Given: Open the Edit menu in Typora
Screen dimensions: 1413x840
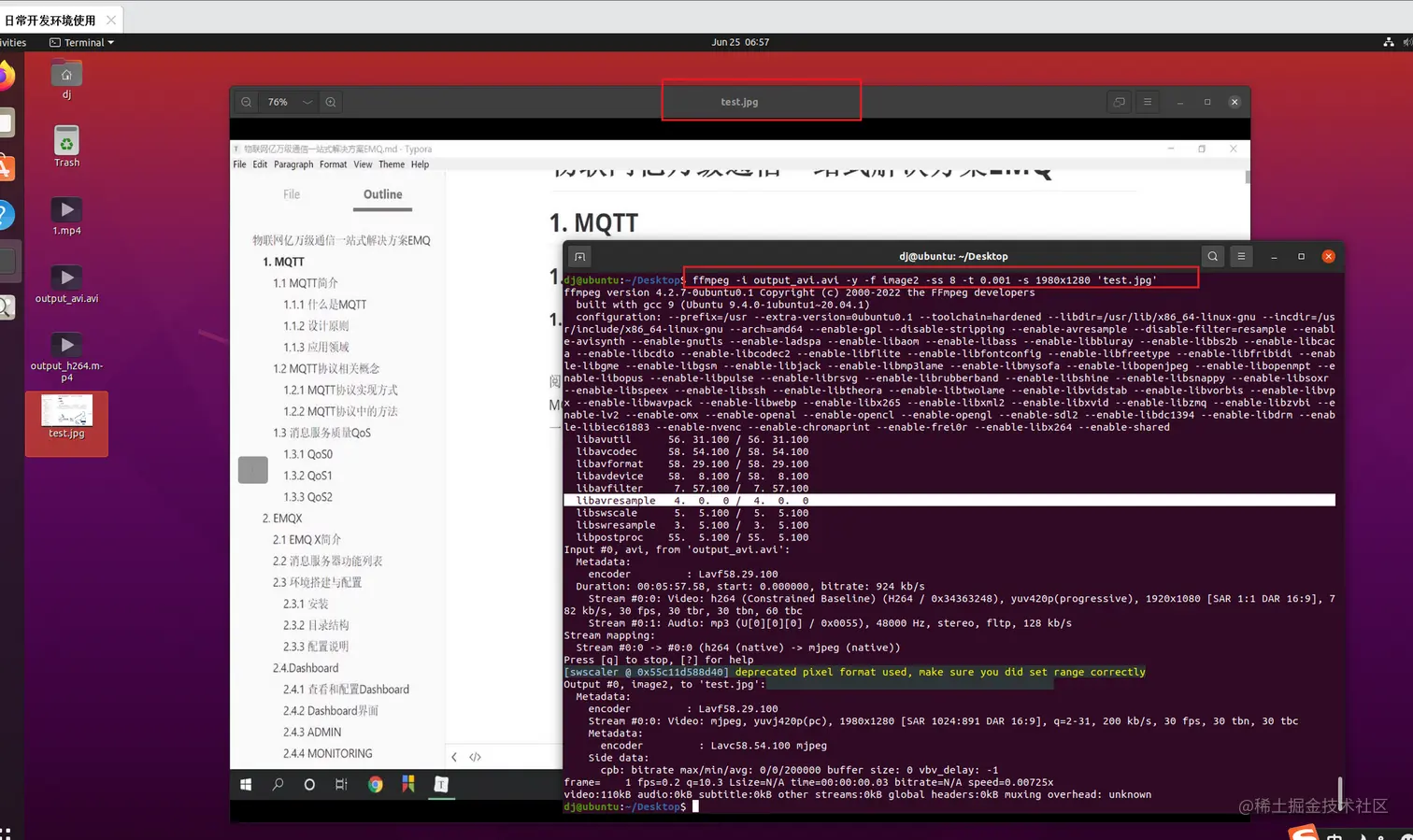Looking at the screenshot, I should [x=260, y=164].
